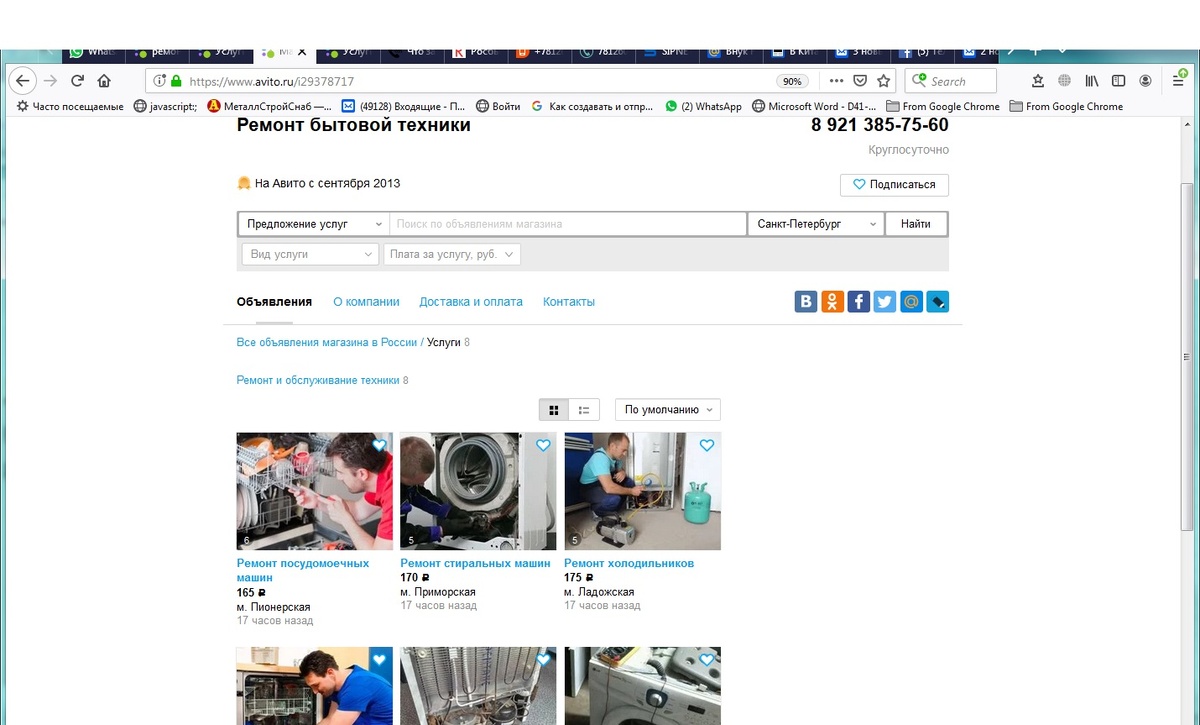Switch to the О компании tab
1200x725 pixels.
(x=366, y=302)
